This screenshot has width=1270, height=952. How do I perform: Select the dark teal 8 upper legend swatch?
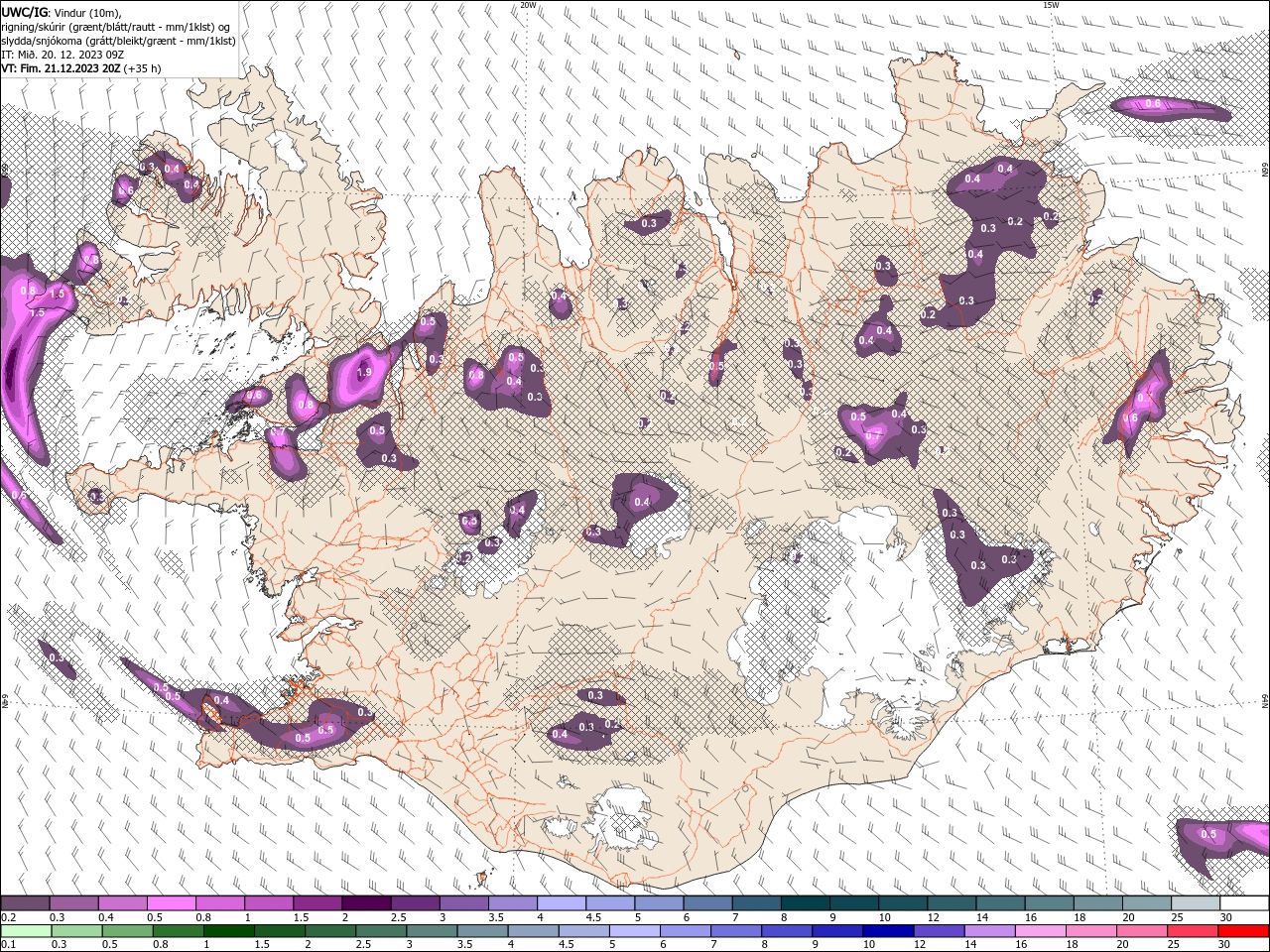click(805, 903)
